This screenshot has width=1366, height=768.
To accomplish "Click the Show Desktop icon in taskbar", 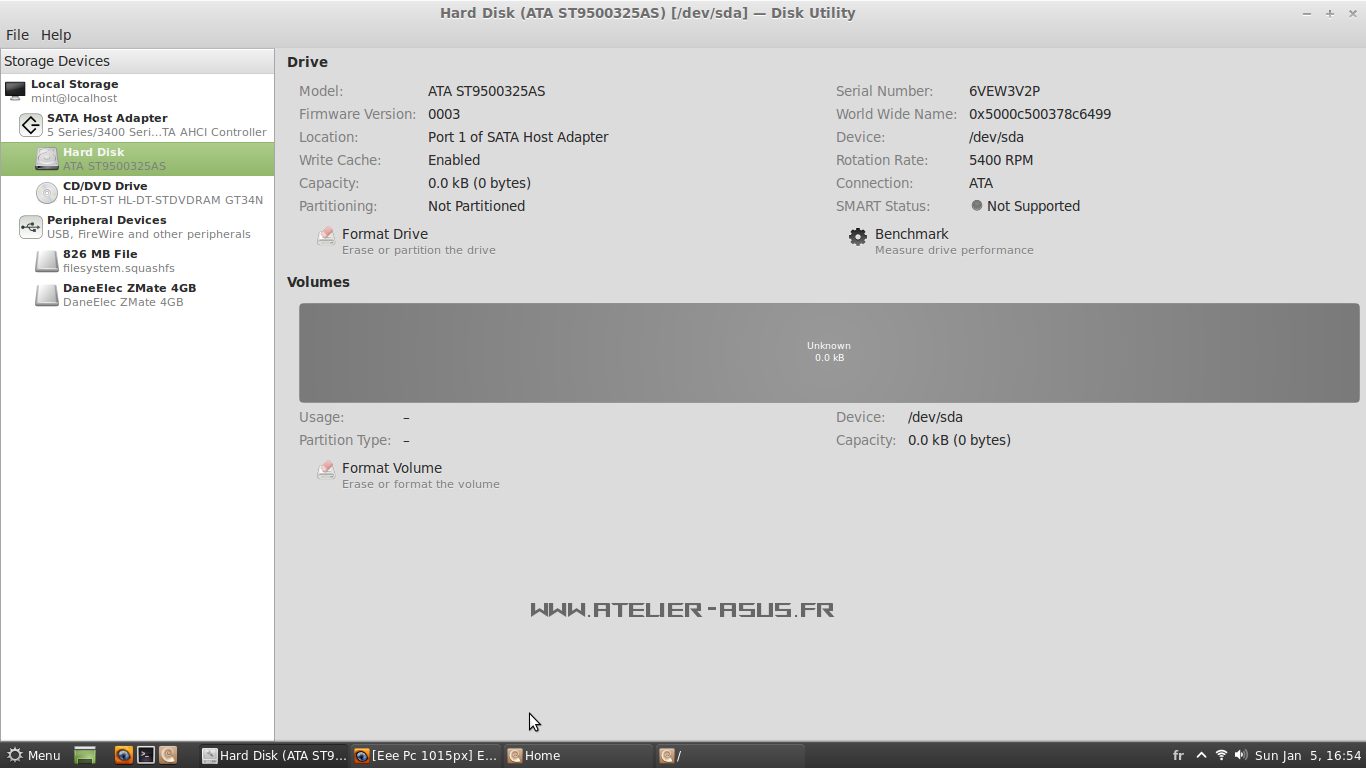I will coord(84,755).
